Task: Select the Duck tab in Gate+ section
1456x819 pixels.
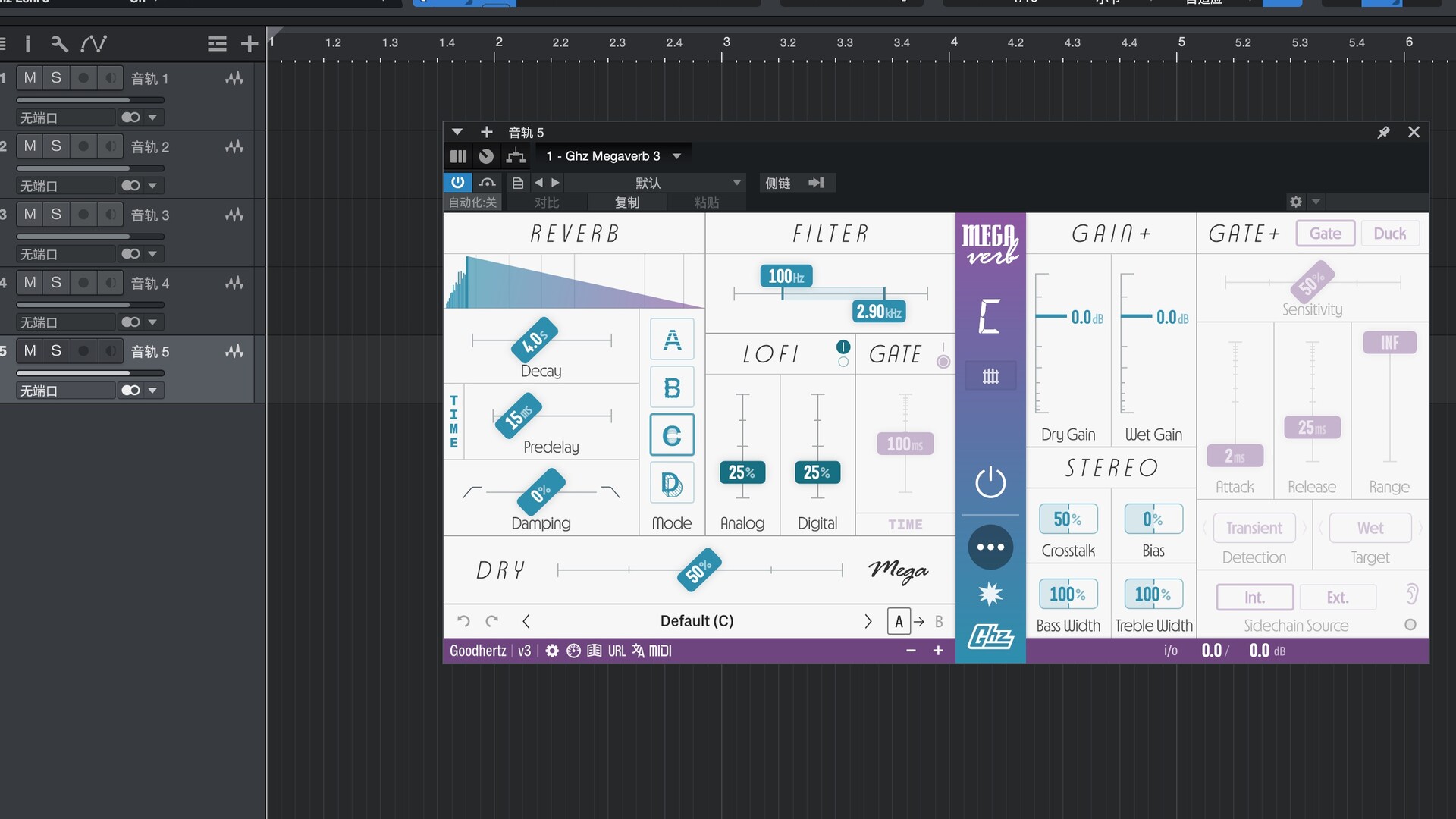Action: [1389, 234]
